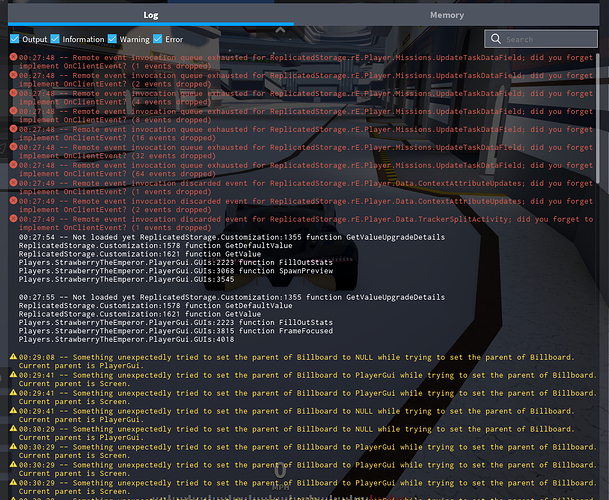Switch to the Memory tab
Viewport: 609px width, 500px height.
447,15
